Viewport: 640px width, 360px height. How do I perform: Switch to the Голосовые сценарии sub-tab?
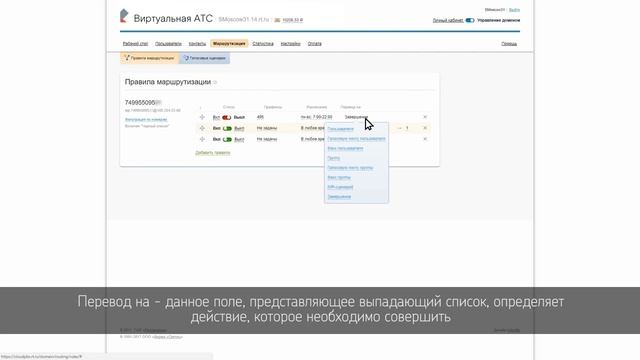coord(204,58)
